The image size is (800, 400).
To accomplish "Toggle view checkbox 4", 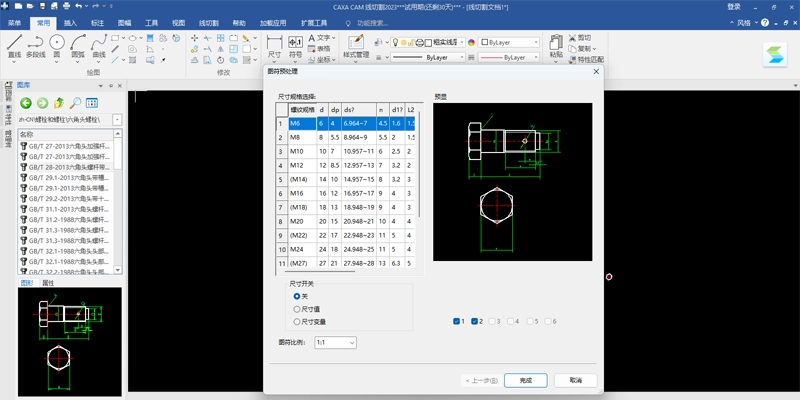I will [x=513, y=321].
